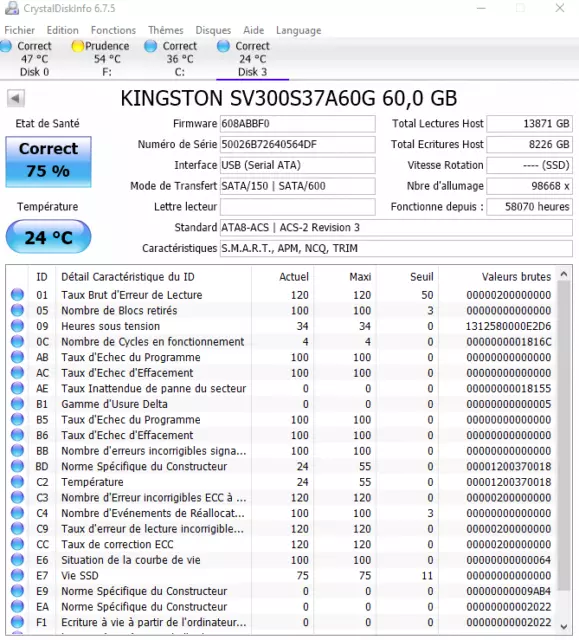Click the blue status orb for Disk 0
The image size is (579, 640).
click(6, 46)
